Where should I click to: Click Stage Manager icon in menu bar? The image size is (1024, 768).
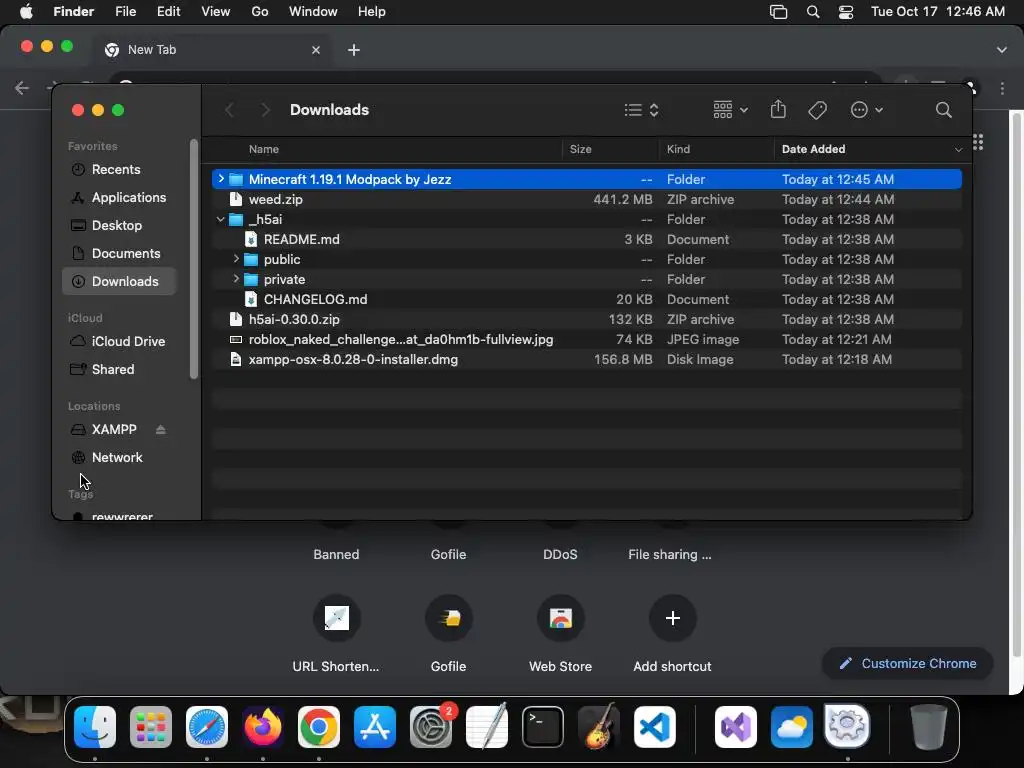[x=778, y=12]
